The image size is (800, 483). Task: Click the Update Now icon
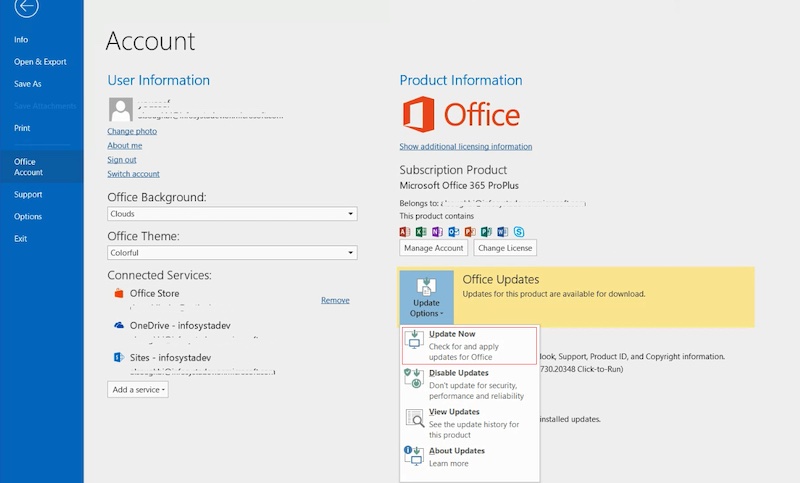(414, 339)
